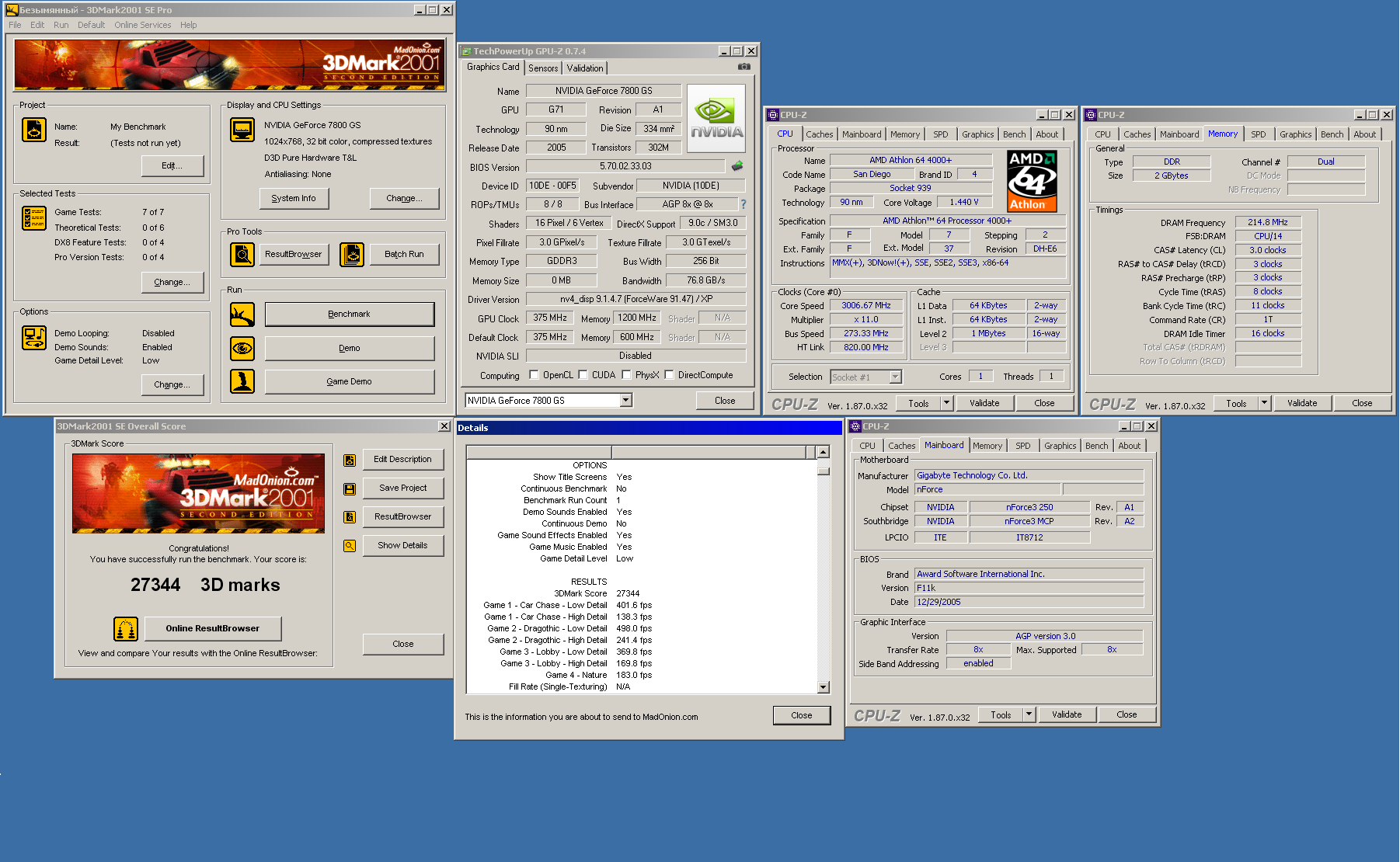1400x862 pixels.
Task: Click the Details scrollbar up arrow
Action: pos(824,451)
